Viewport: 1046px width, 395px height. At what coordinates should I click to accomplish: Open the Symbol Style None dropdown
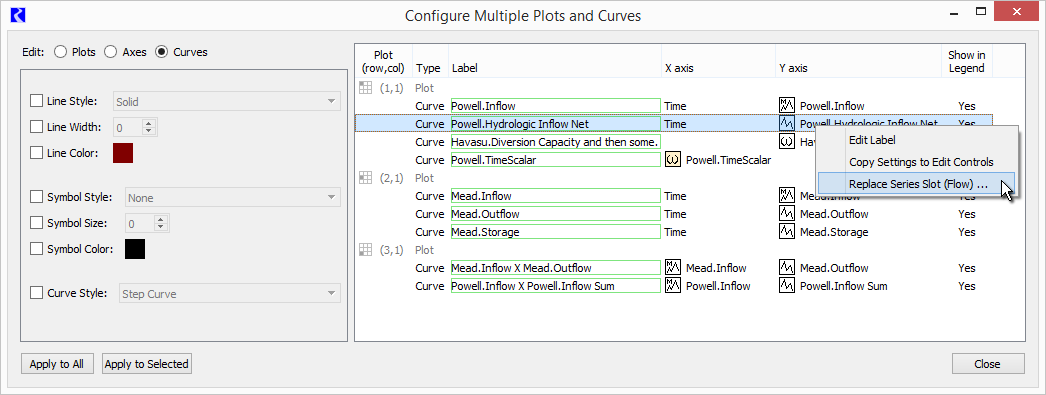tap(233, 198)
